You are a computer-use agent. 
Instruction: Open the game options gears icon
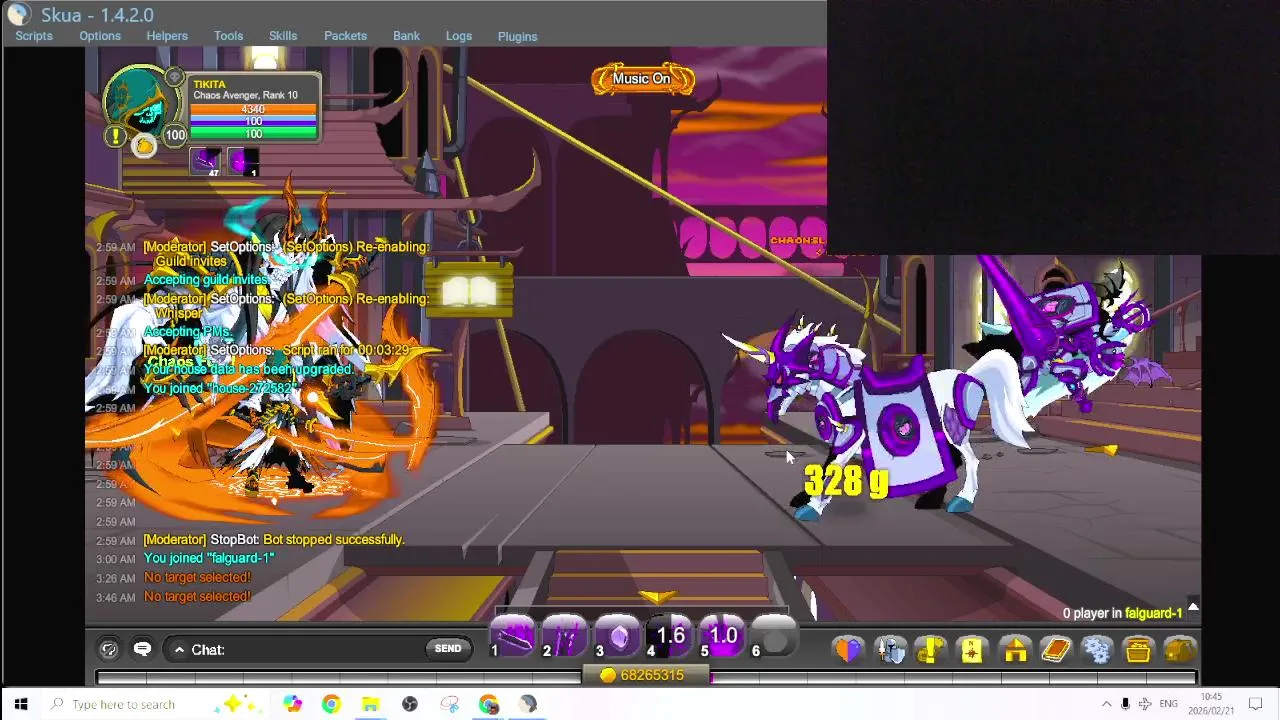click(x=1097, y=650)
